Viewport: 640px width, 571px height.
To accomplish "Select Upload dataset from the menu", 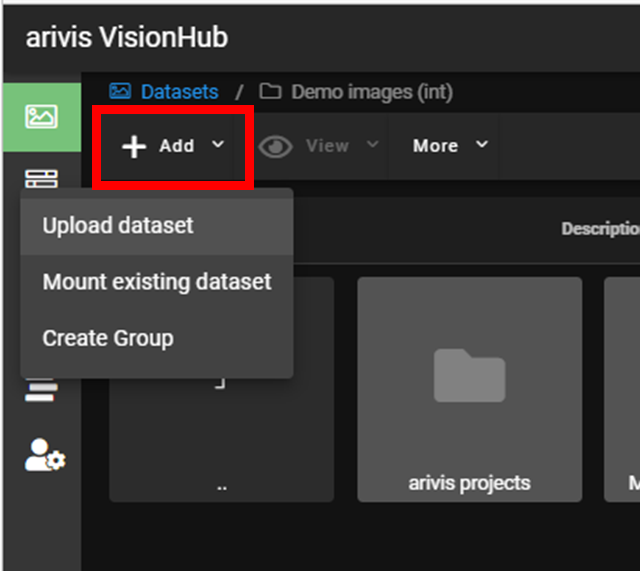I will tap(157, 226).
